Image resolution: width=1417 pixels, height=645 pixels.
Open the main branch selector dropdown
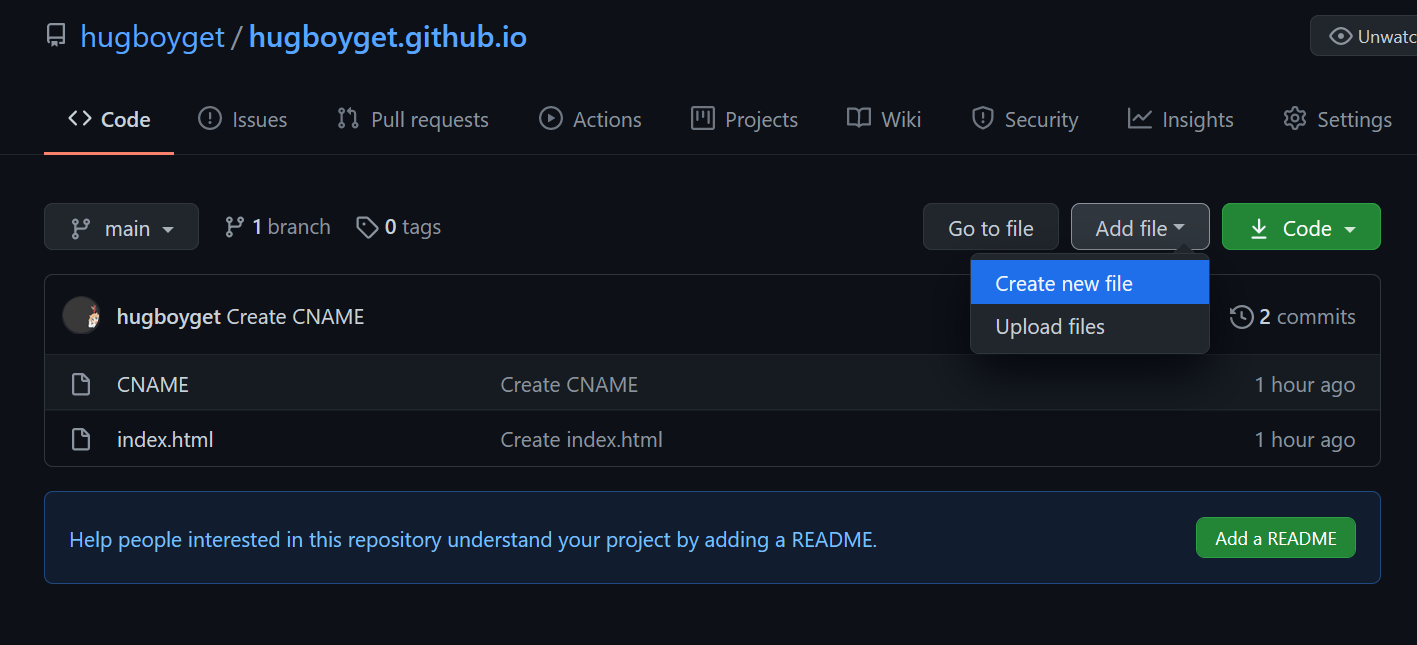(121, 227)
